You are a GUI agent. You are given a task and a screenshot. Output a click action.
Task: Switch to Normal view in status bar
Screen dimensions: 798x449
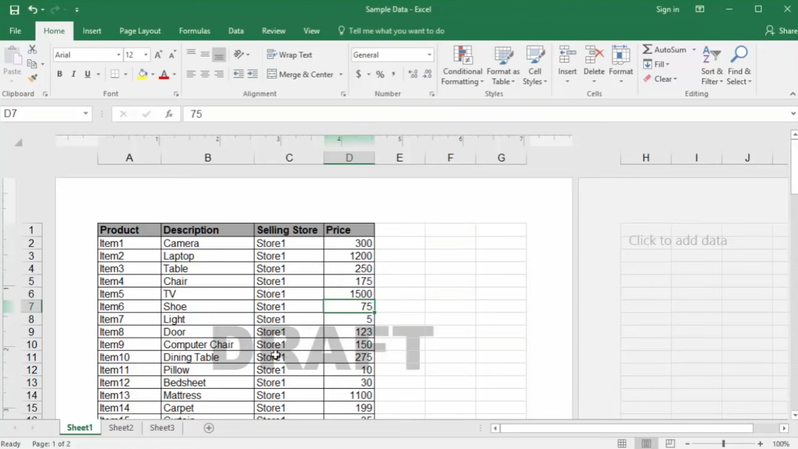click(622, 444)
